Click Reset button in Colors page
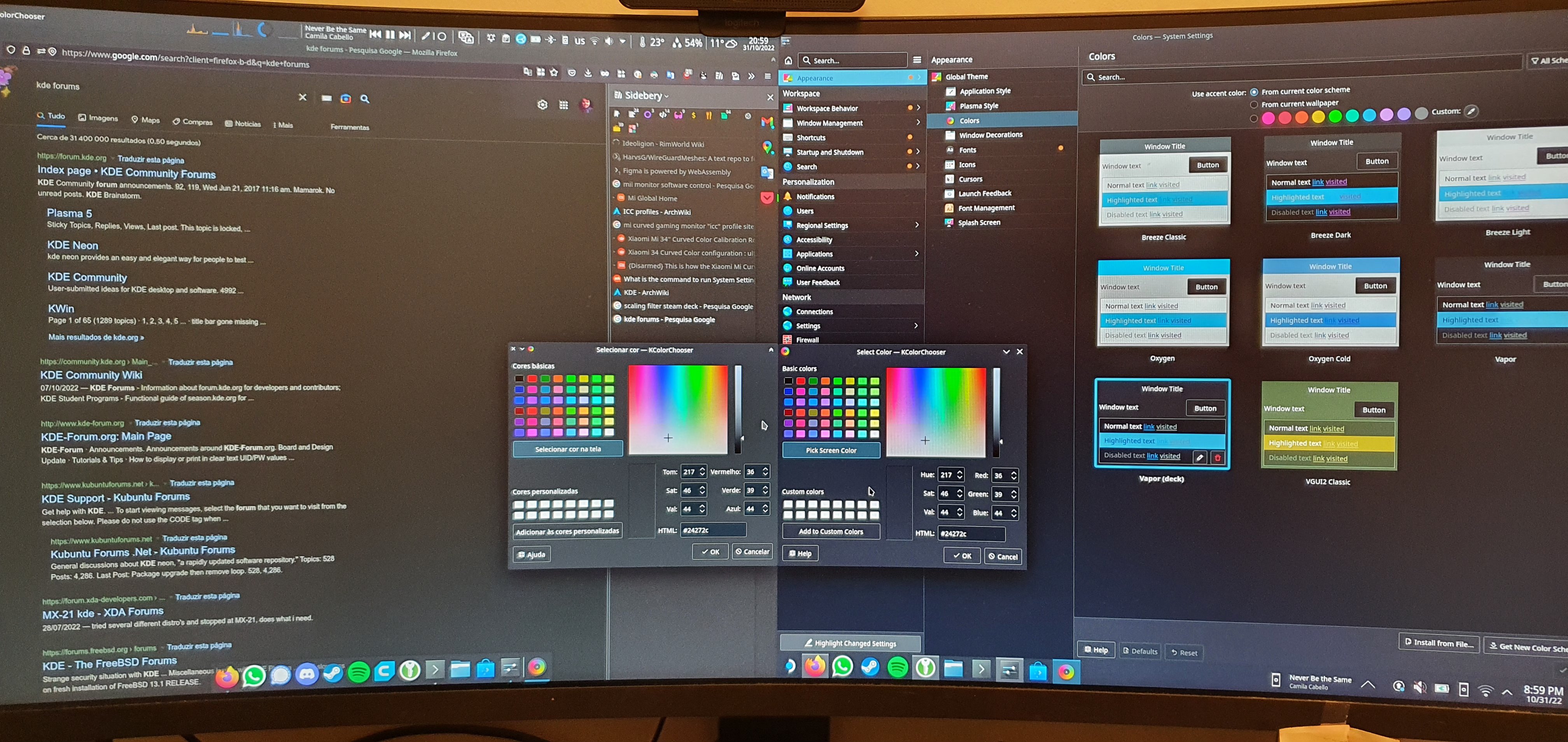Screen dimensions: 1568x742 1185,653
